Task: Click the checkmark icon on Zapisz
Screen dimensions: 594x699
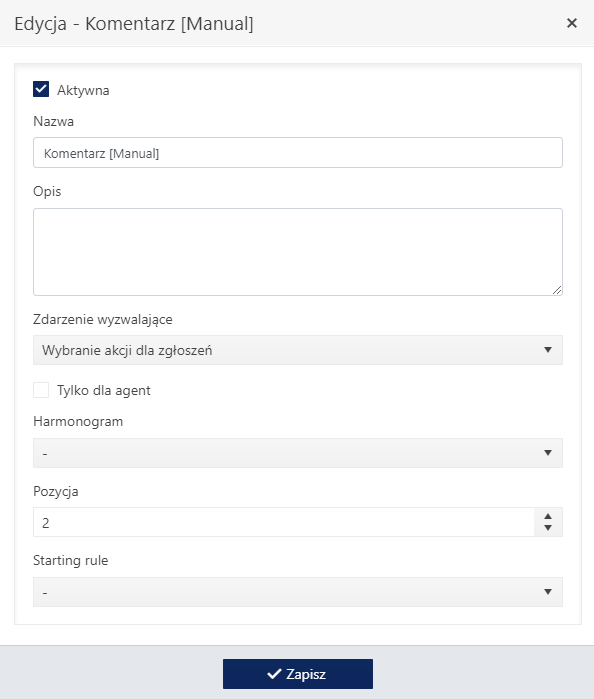Action: 274,674
